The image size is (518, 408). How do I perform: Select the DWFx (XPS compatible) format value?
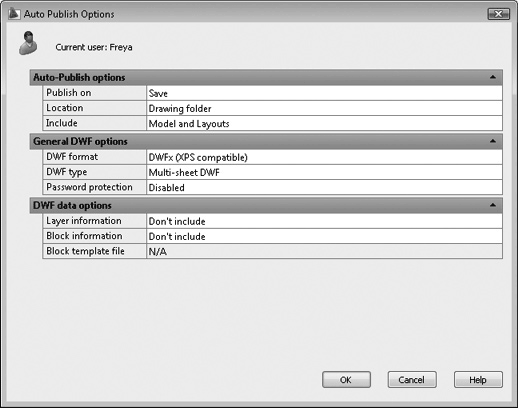(324, 157)
